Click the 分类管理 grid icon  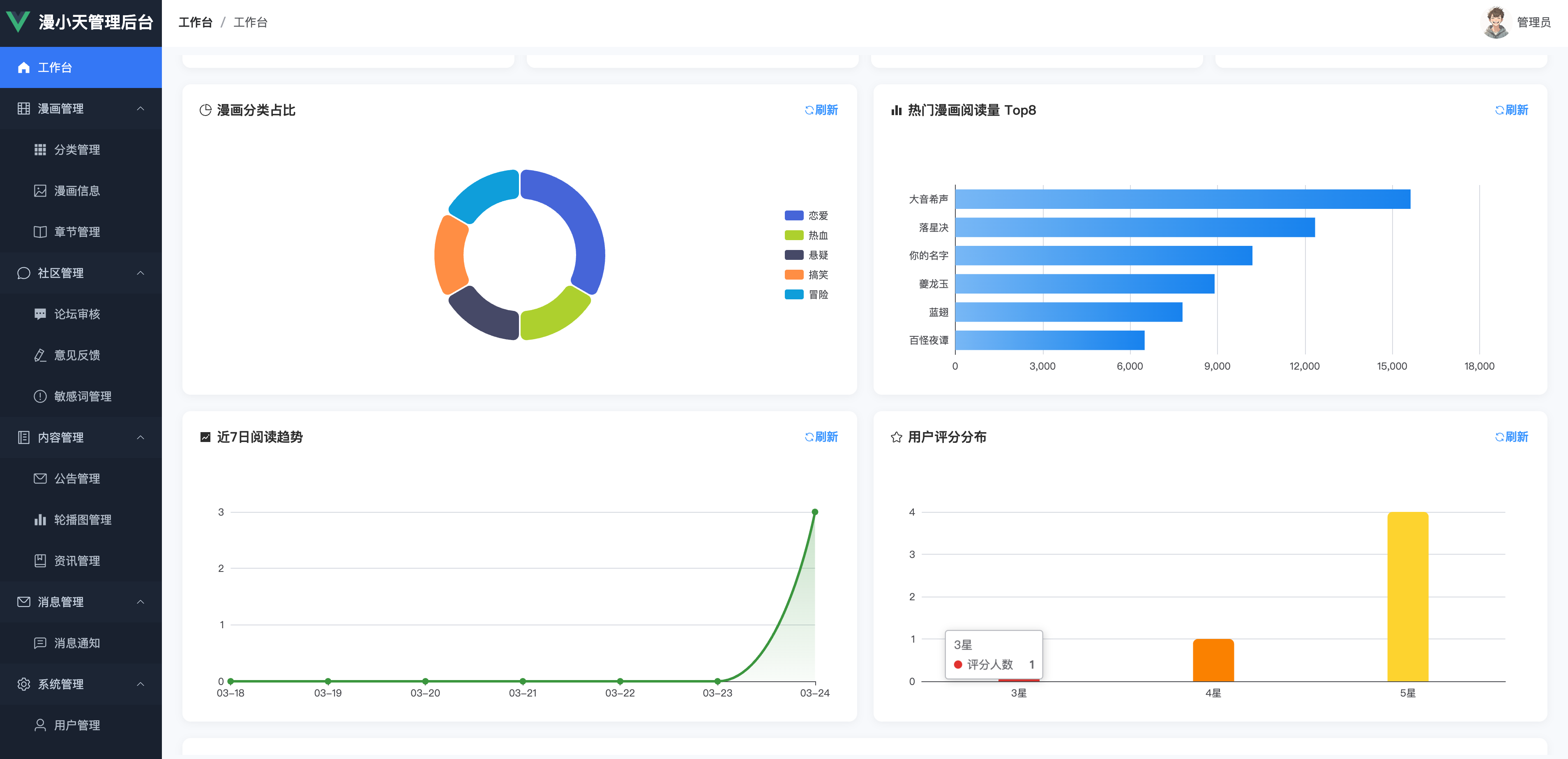[x=40, y=149]
